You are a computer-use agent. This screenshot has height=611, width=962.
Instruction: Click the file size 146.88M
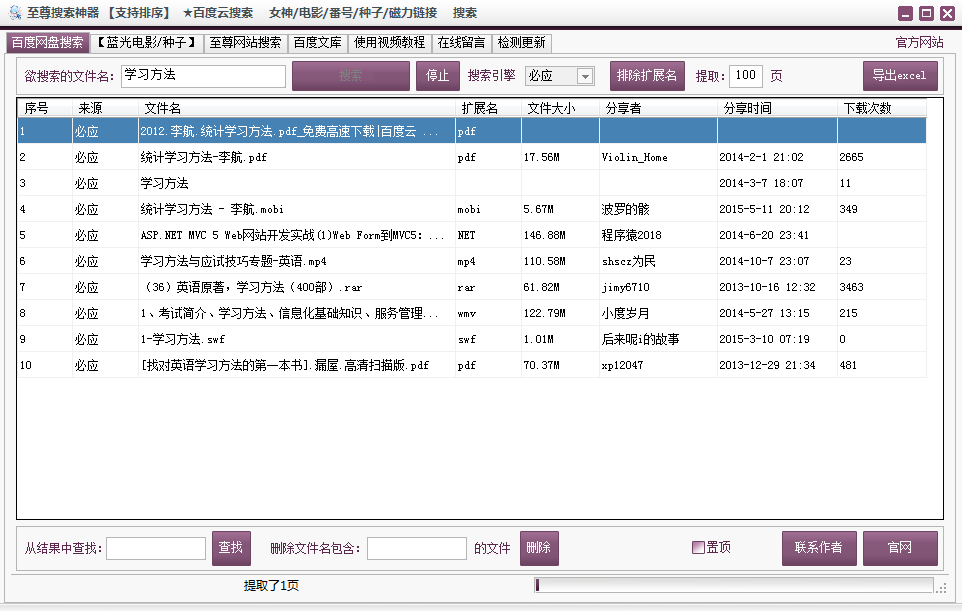[544, 235]
